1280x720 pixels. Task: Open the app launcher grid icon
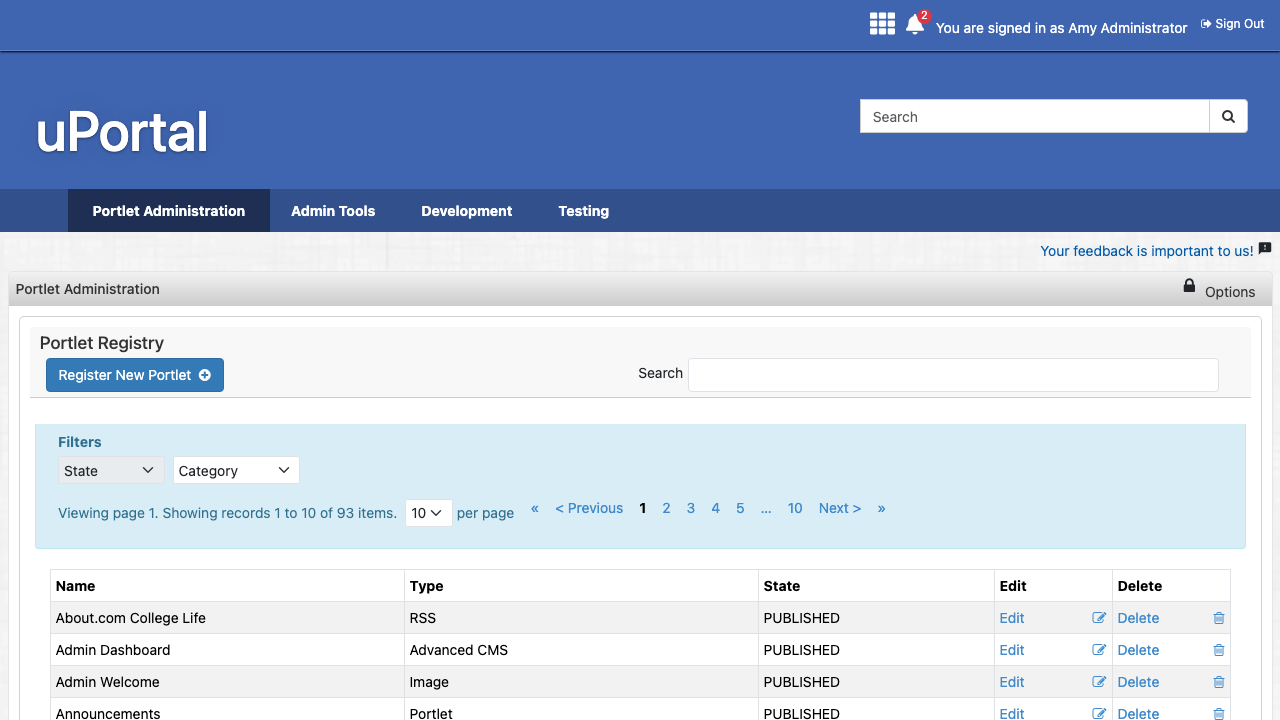coord(882,24)
